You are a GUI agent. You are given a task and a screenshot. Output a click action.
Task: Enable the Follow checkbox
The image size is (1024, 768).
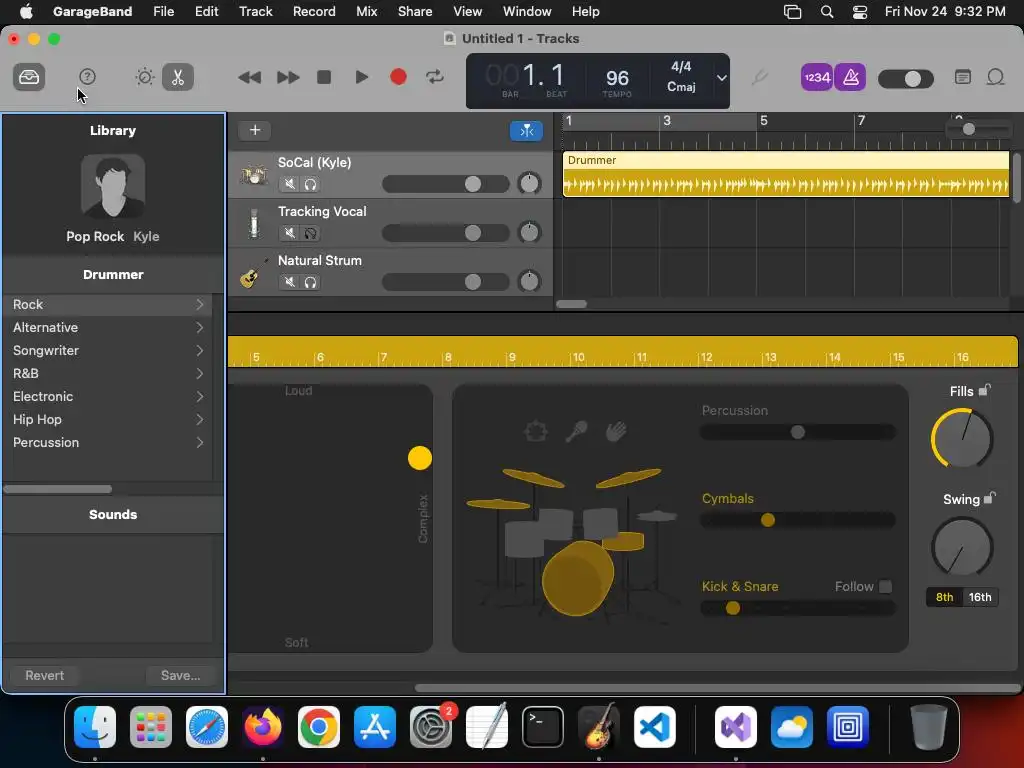pos(886,586)
